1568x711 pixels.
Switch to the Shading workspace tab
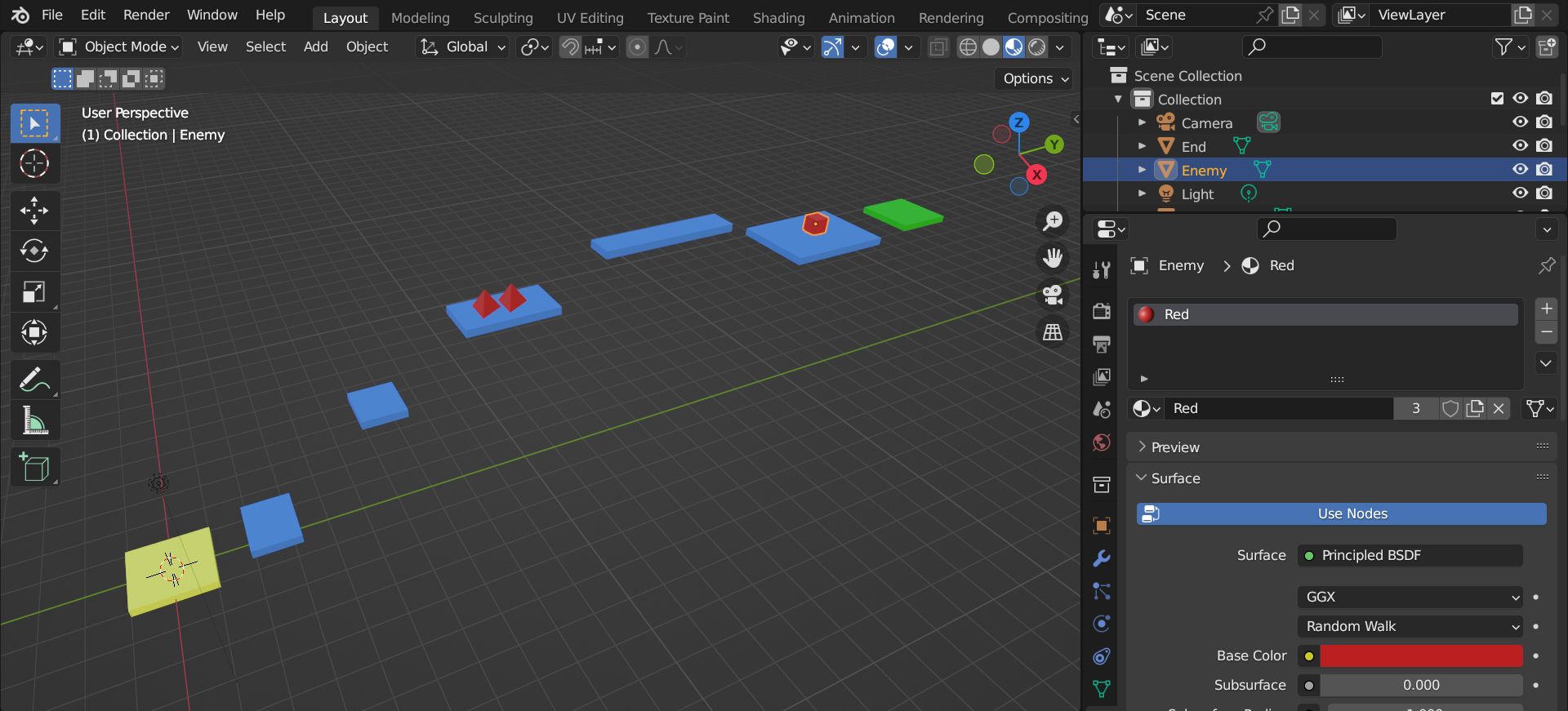(779, 18)
